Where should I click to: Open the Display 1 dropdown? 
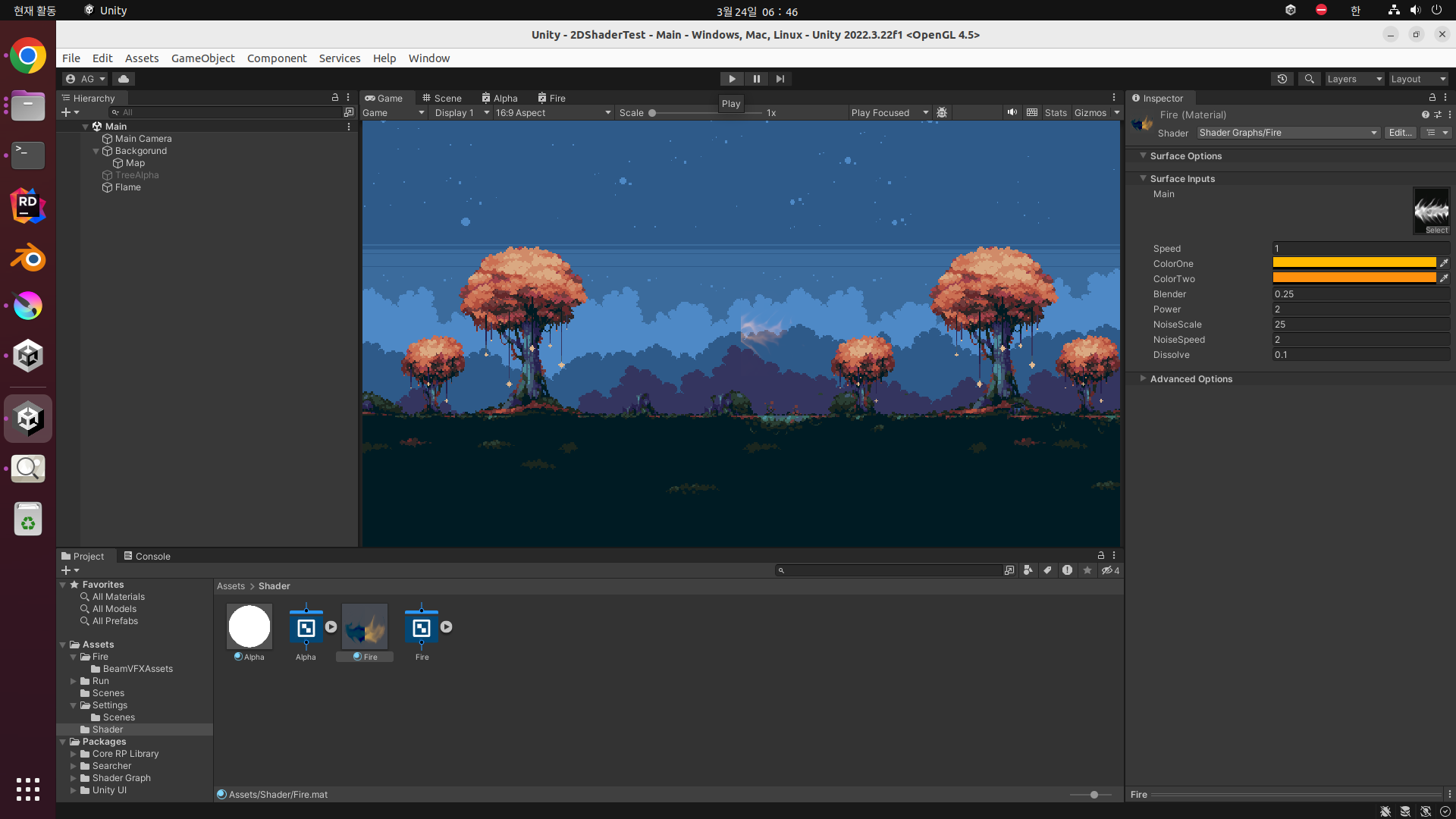(x=461, y=112)
